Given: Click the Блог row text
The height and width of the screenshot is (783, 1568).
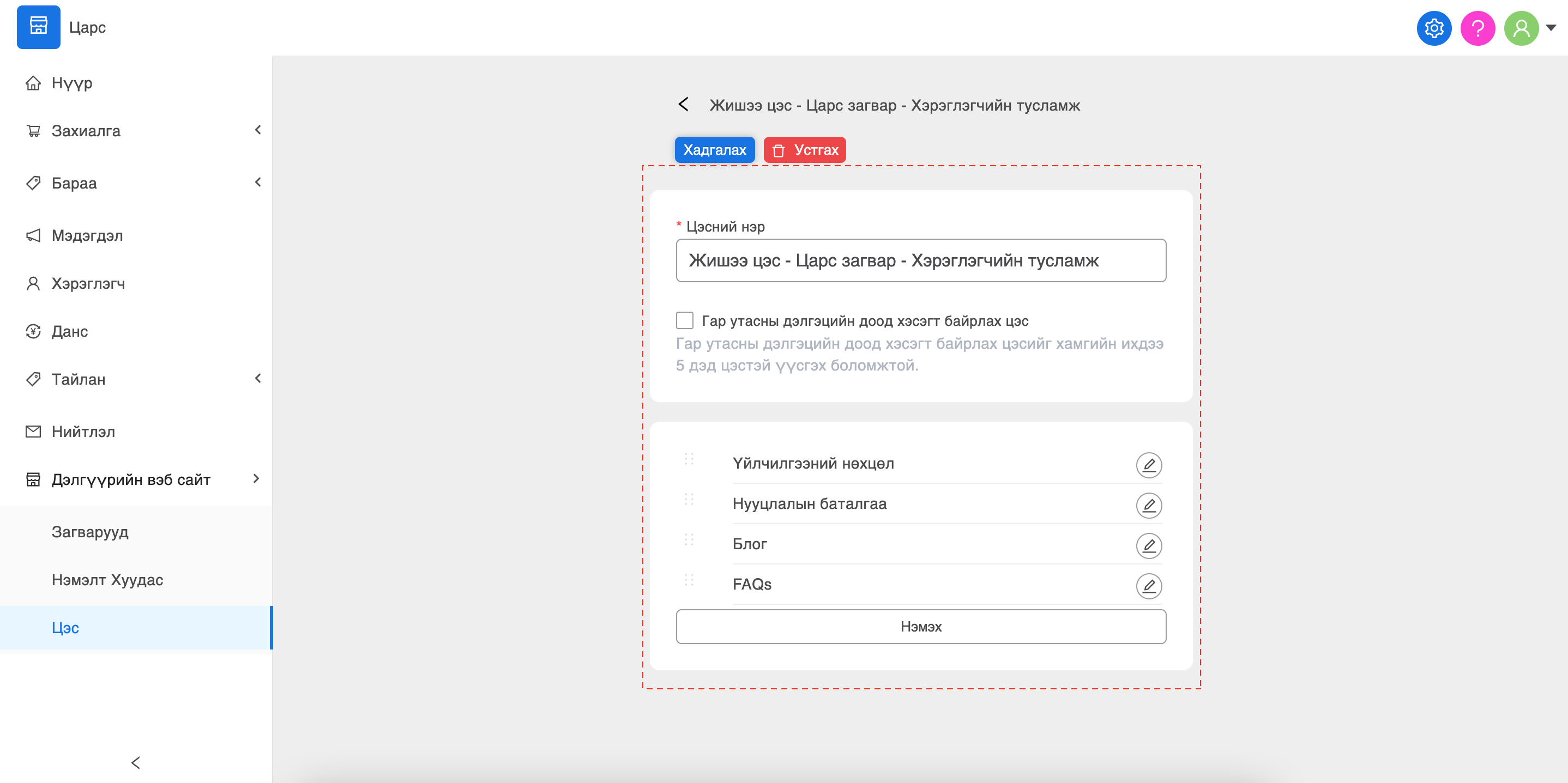Looking at the screenshot, I should point(749,544).
